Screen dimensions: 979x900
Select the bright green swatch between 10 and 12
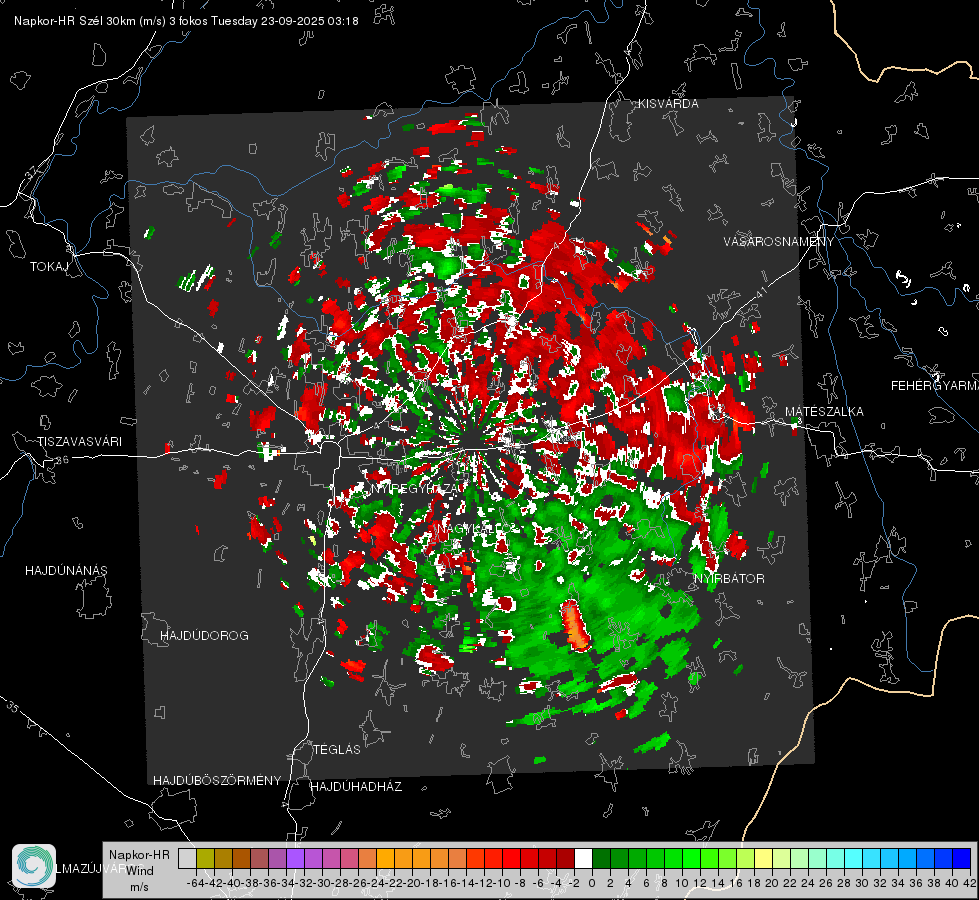click(x=691, y=858)
